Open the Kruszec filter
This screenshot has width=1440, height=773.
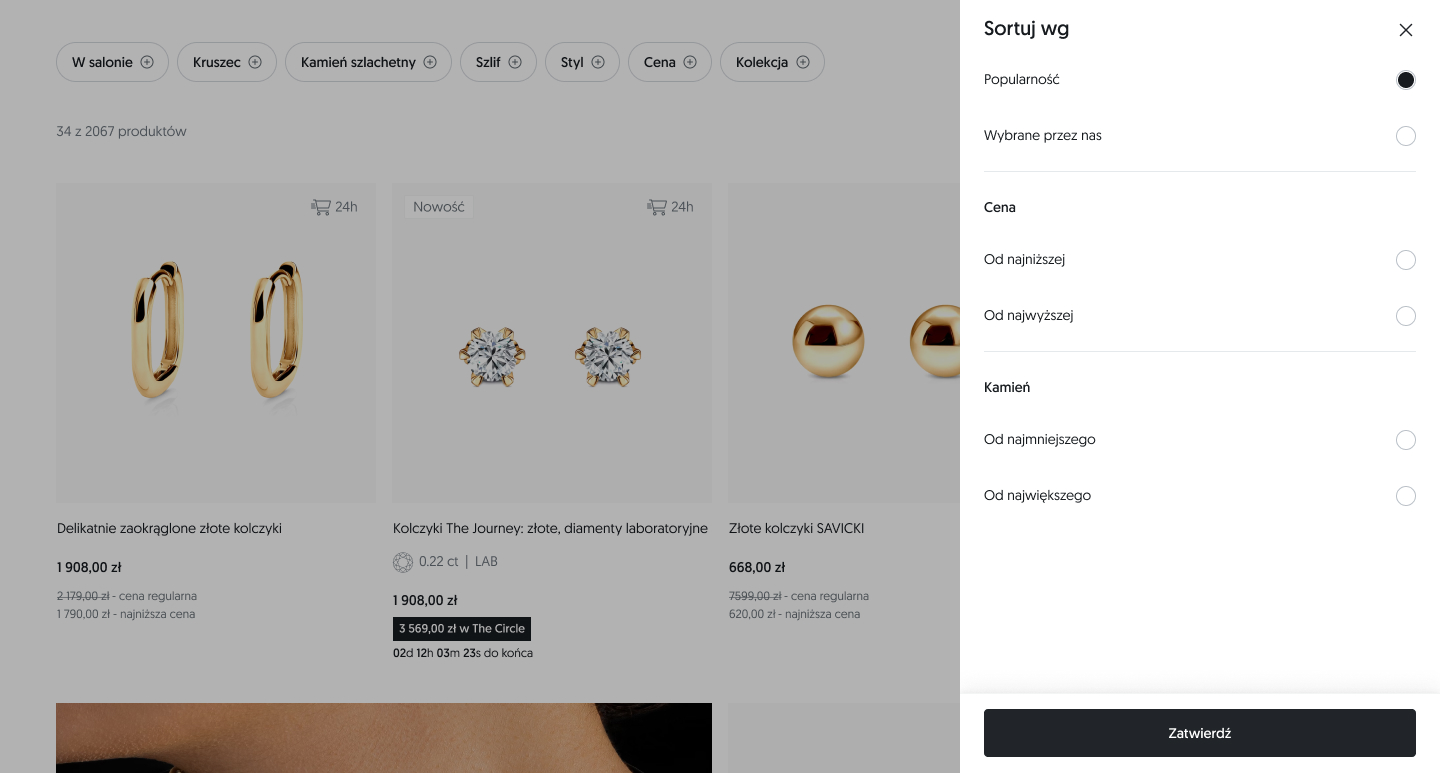pos(226,62)
